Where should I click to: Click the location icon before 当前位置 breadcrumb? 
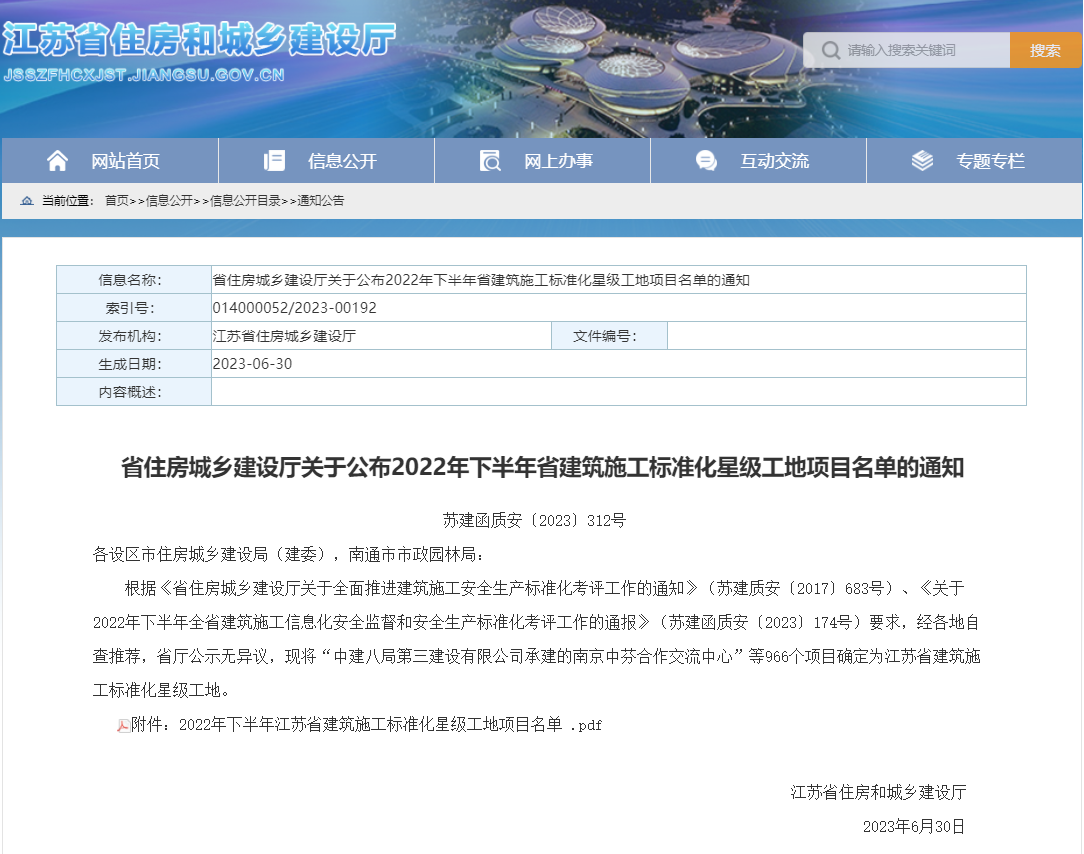(x=26, y=200)
